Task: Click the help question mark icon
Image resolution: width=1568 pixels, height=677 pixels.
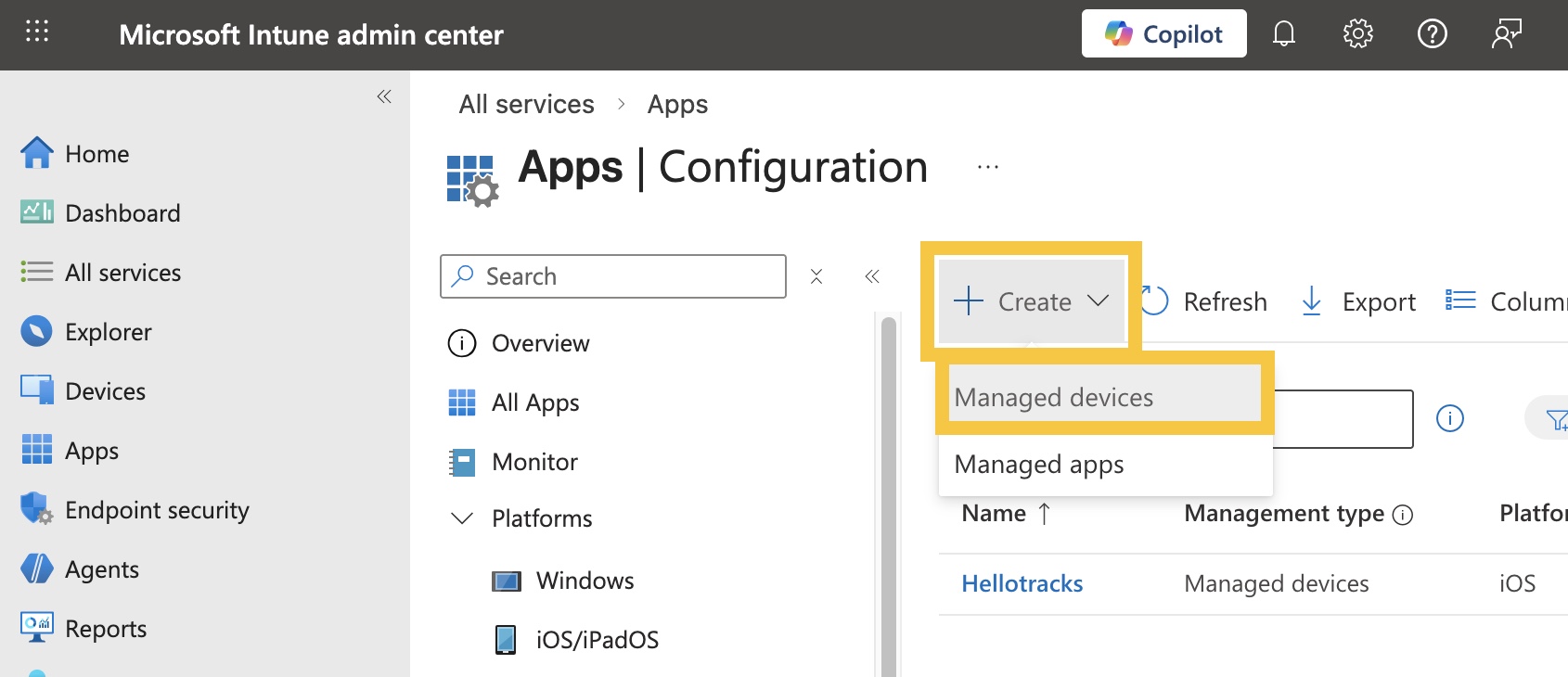Action: pyautogui.click(x=1432, y=34)
